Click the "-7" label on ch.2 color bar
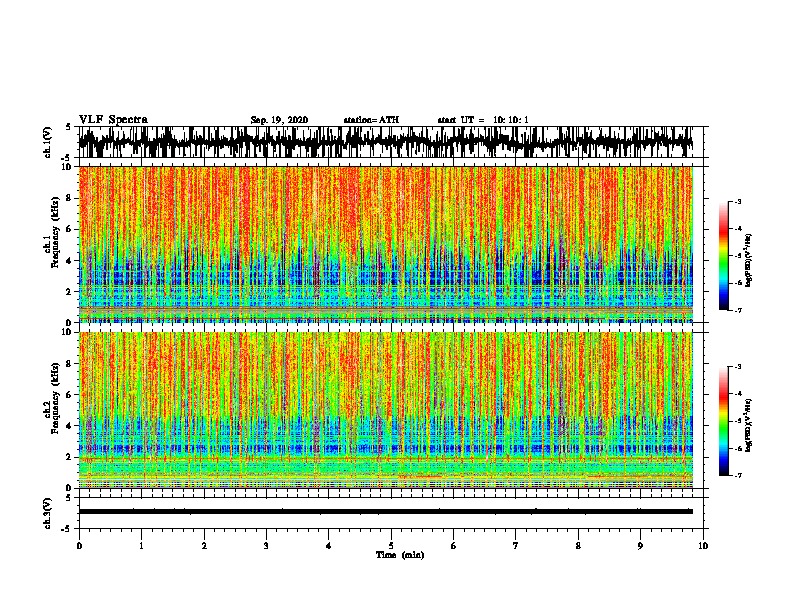Viewport: 792px width, 612px height. click(737, 475)
